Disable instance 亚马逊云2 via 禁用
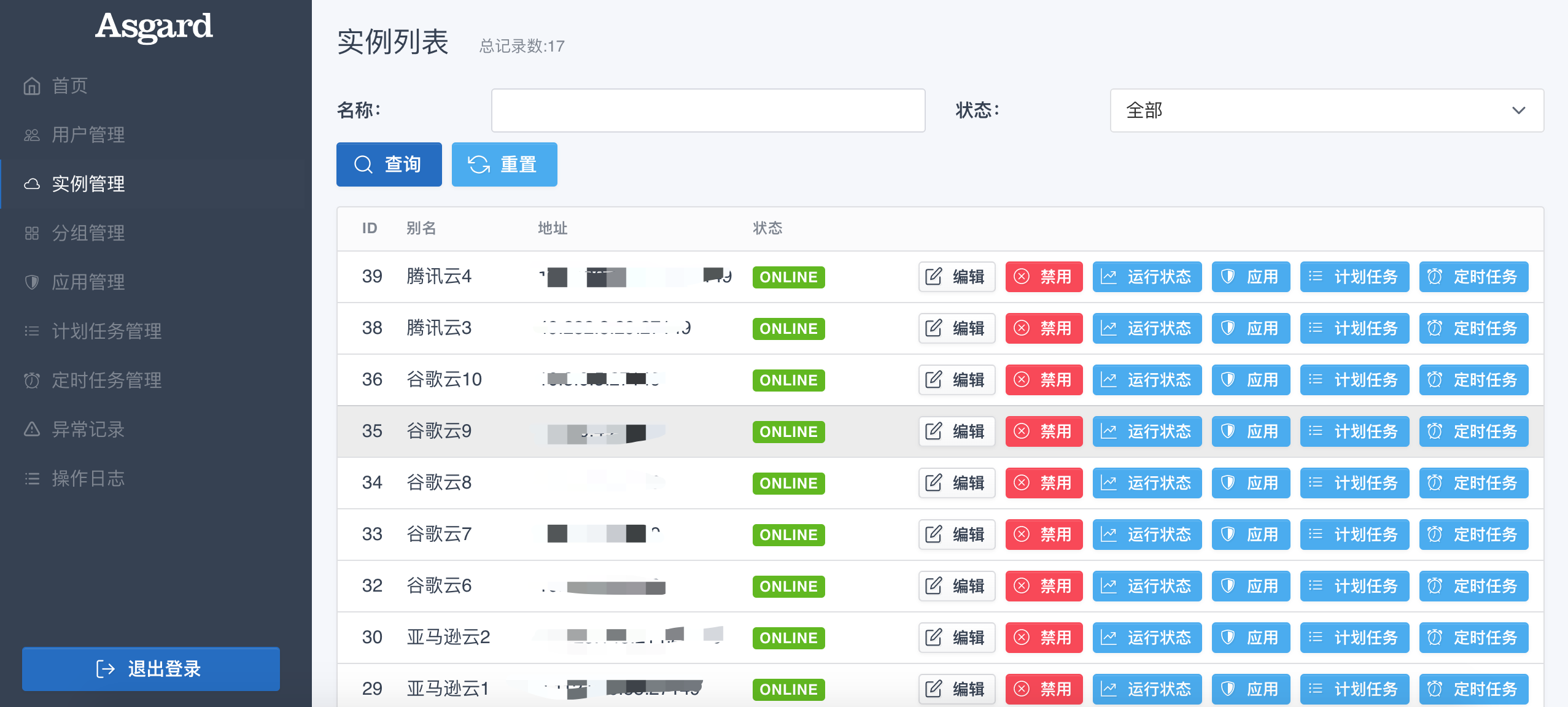1568x707 pixels. pyautogui.click(x=1044, y=638)
